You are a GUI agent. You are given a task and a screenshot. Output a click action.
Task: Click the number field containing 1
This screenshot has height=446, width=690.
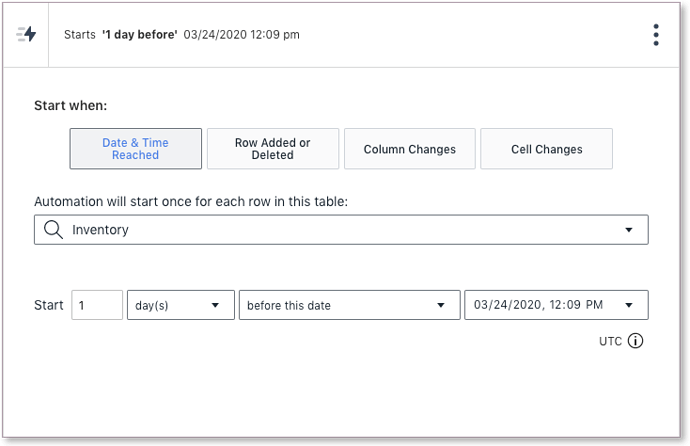(97, 305)
